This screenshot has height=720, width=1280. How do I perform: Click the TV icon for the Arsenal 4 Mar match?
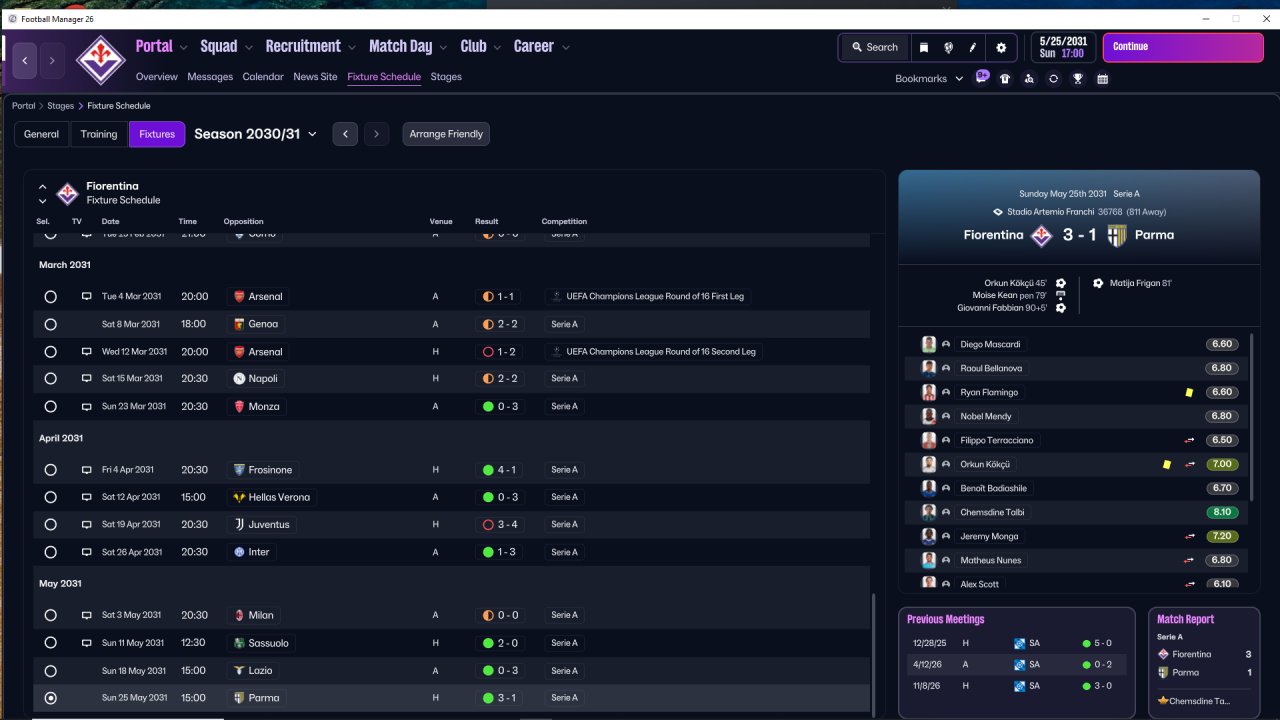coord(86,297)
